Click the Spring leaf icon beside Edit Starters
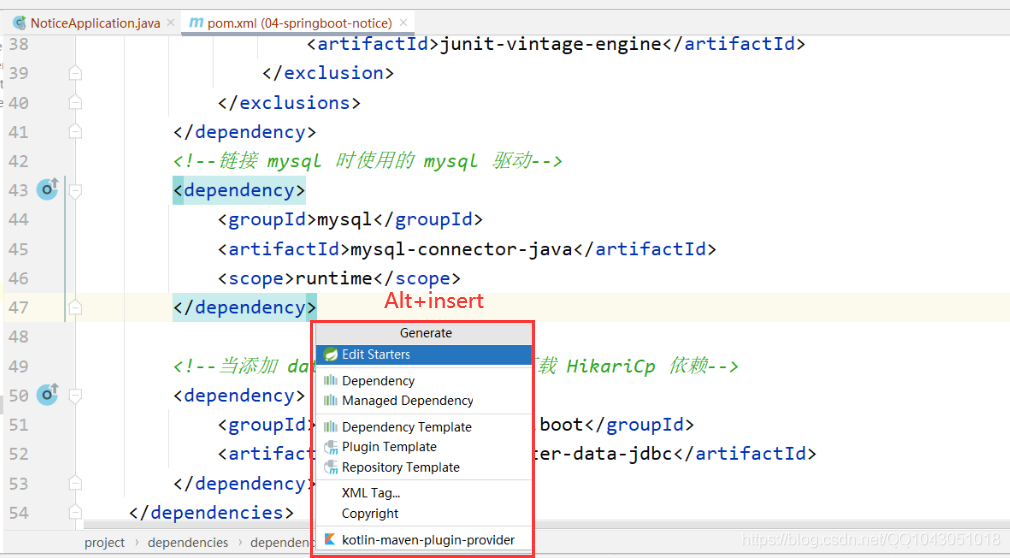Viewport: 1010px width, 558px height. (x=330, y=354)
